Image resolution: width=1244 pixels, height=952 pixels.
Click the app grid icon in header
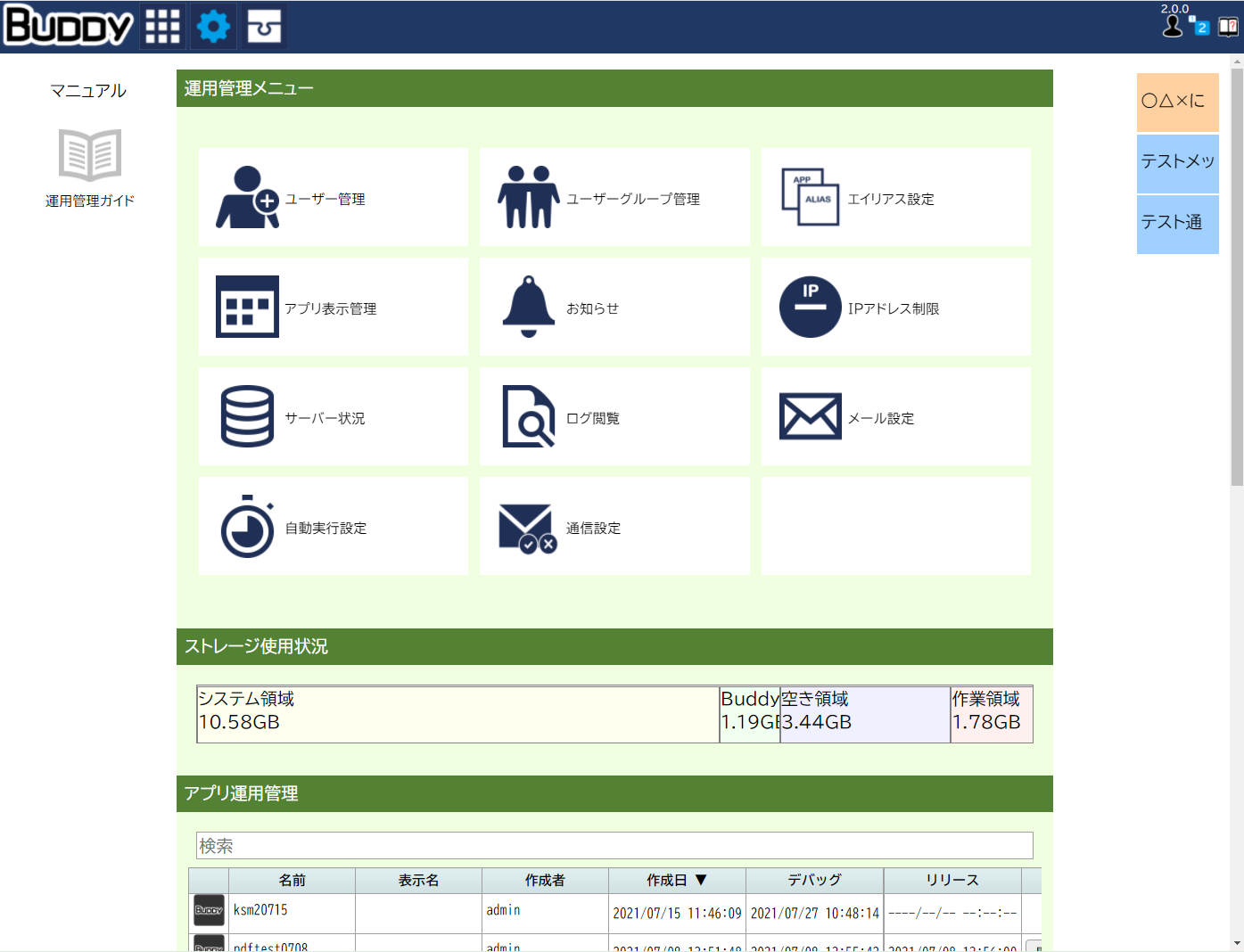pyautogui.click(x=162, y=27)
